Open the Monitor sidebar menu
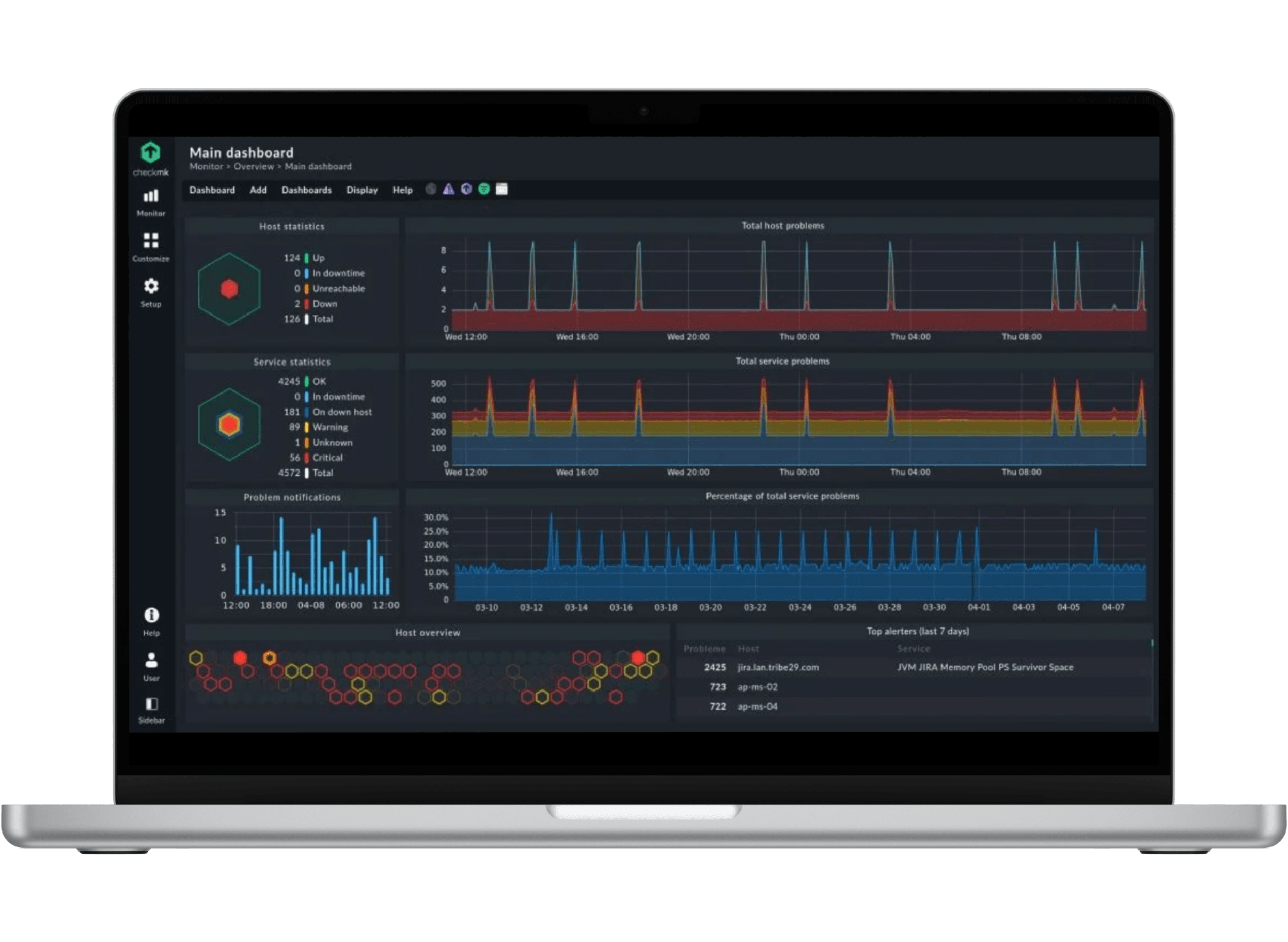 click(150, 202)
